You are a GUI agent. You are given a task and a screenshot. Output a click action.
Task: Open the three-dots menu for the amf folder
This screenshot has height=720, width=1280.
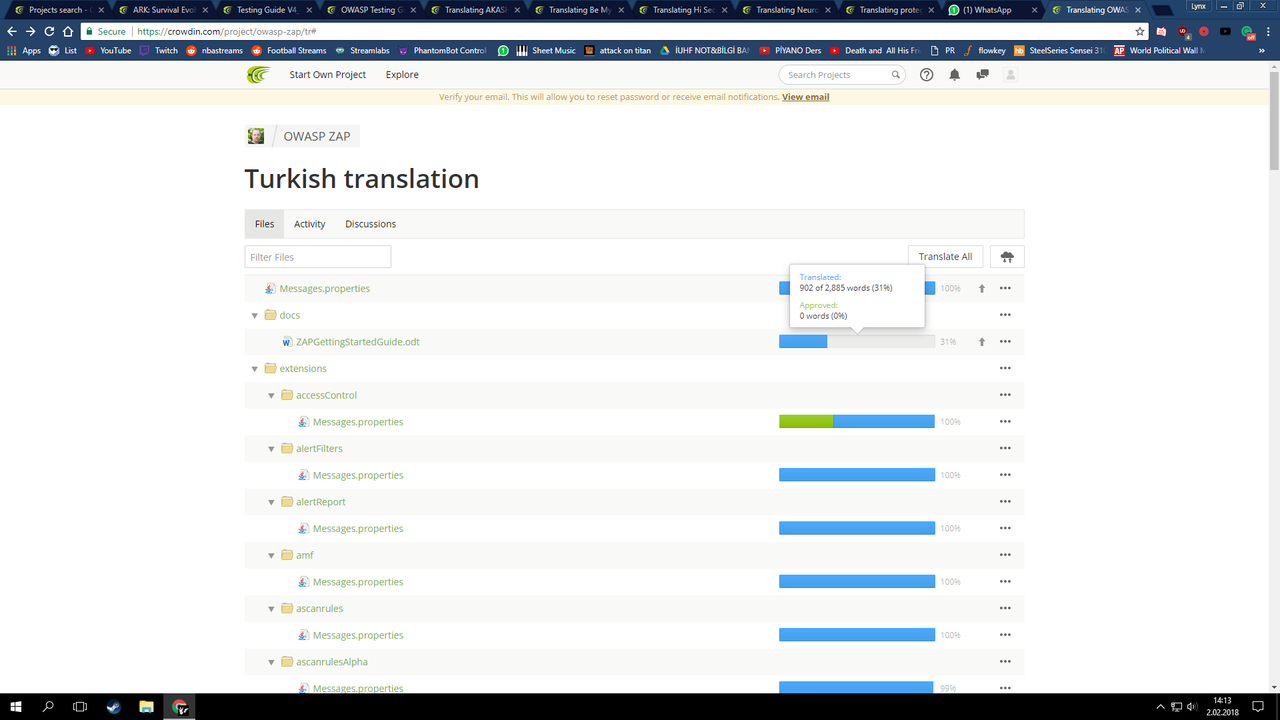tap(1005, 555)
